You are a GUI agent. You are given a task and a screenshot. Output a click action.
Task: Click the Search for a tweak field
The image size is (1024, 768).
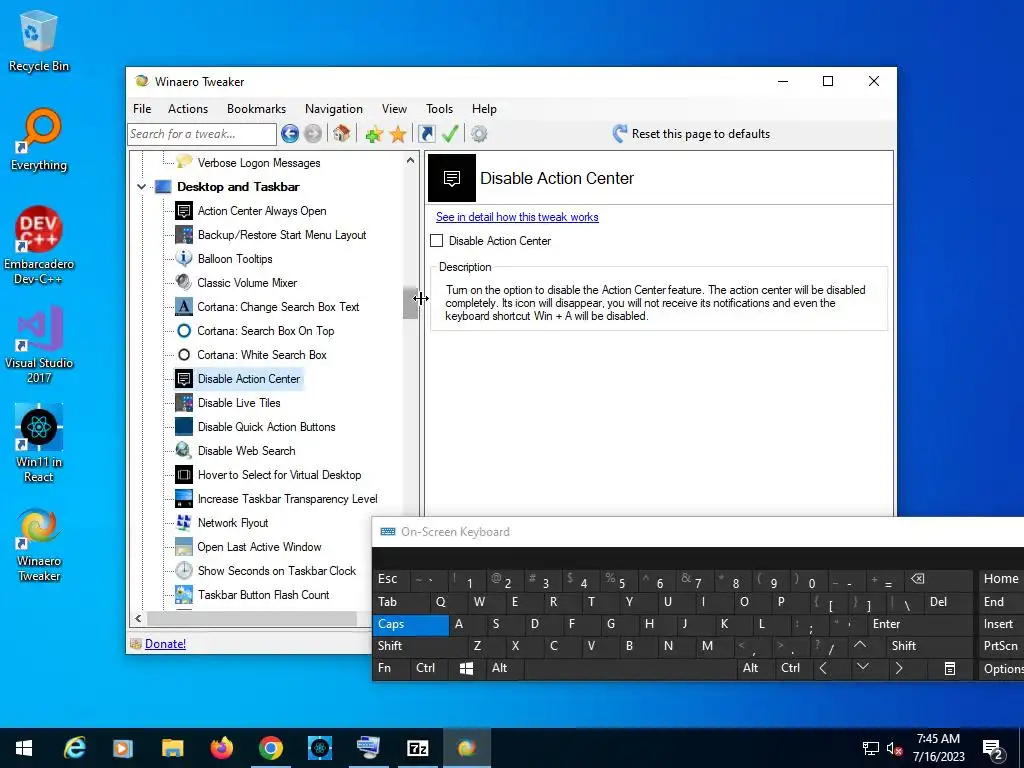202,134
